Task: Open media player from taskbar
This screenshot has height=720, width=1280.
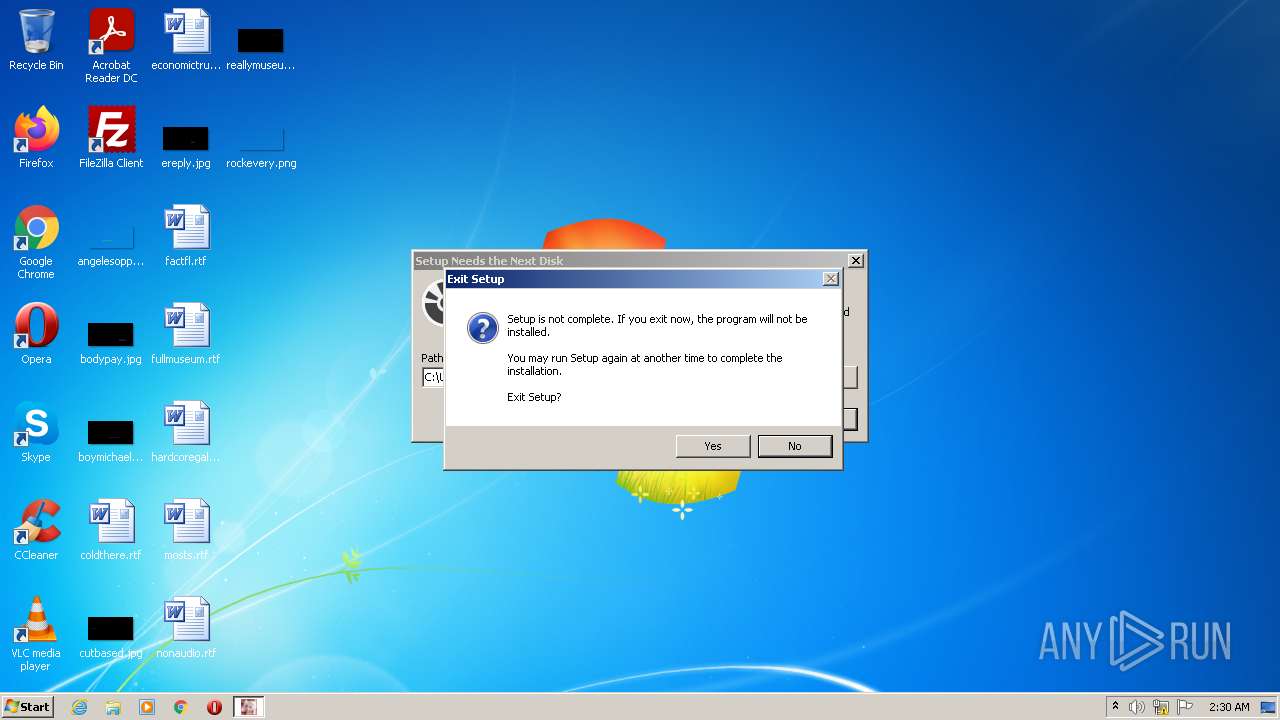Action: [147, 707]
